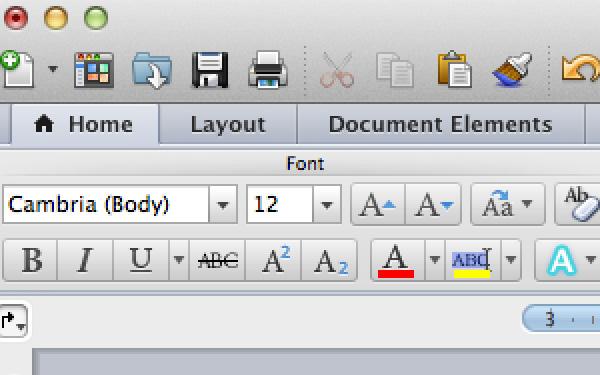Open the template gallery icon
The image size is (600, 375).
coord(94,70)
